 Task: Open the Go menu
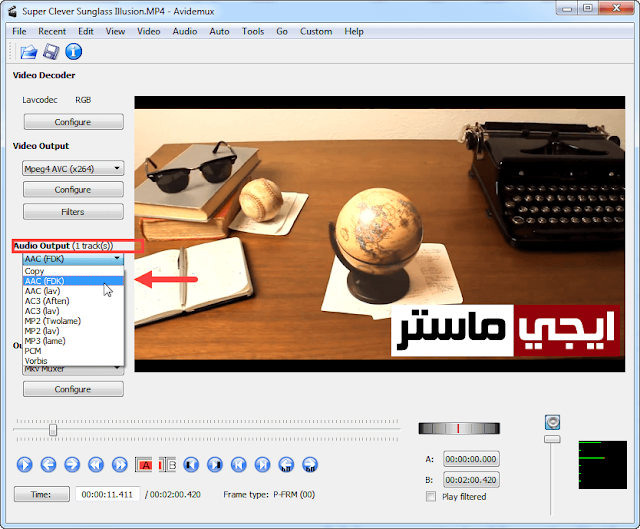[x=282, y=31]
